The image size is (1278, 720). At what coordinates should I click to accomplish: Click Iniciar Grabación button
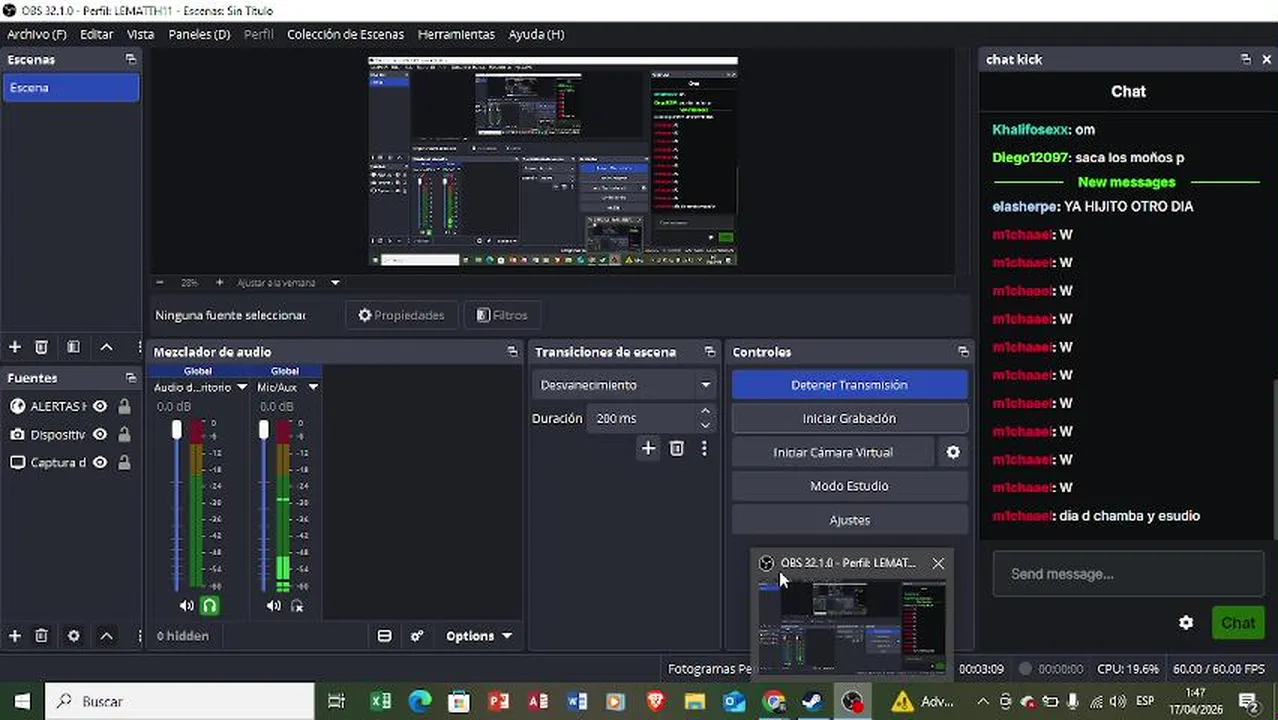click(849, 418)
